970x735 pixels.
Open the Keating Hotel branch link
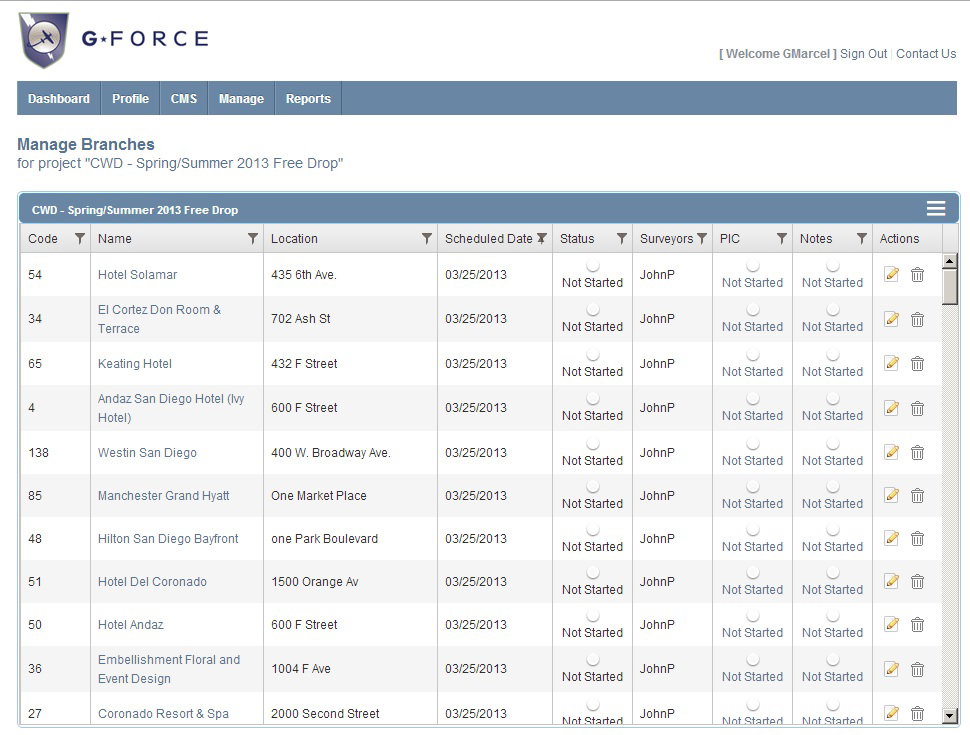click(x=135, y=364)
